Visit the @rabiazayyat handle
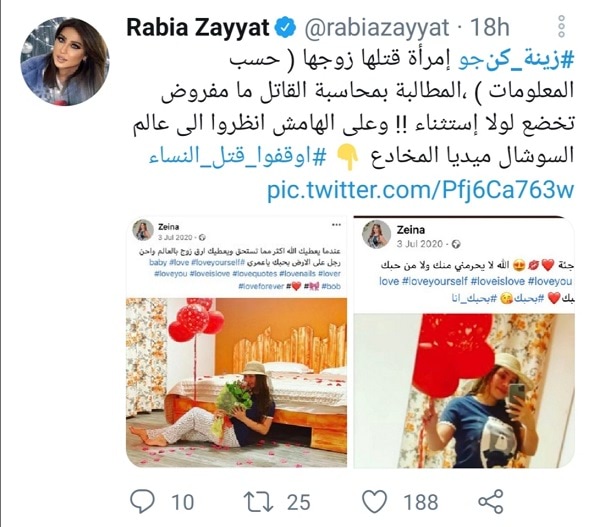The width and height of the screenshot is (594, 527). [x=378, y=28]
